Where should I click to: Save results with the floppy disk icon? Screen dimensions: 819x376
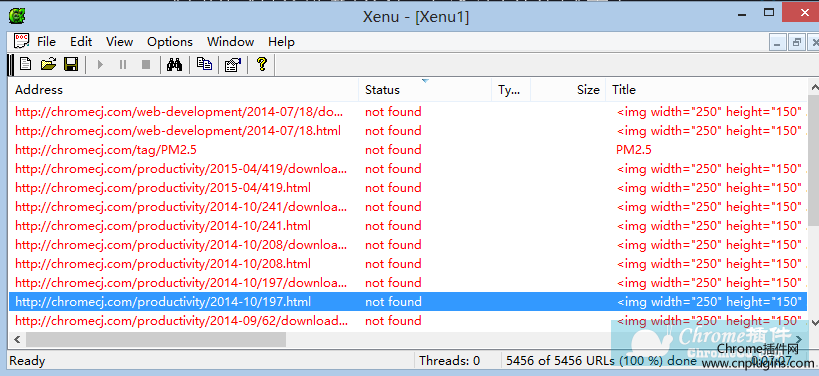coord(71,64)
